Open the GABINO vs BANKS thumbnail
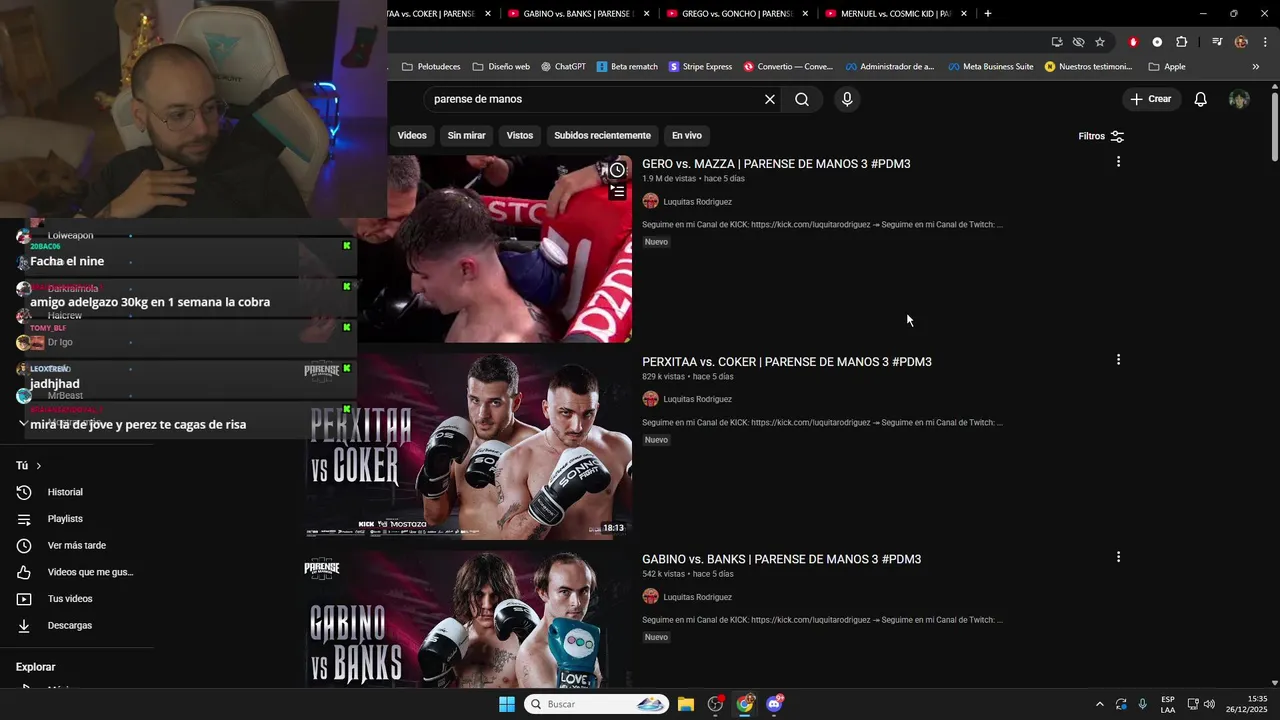The image size is (1280, 720). tap(468, 619)
